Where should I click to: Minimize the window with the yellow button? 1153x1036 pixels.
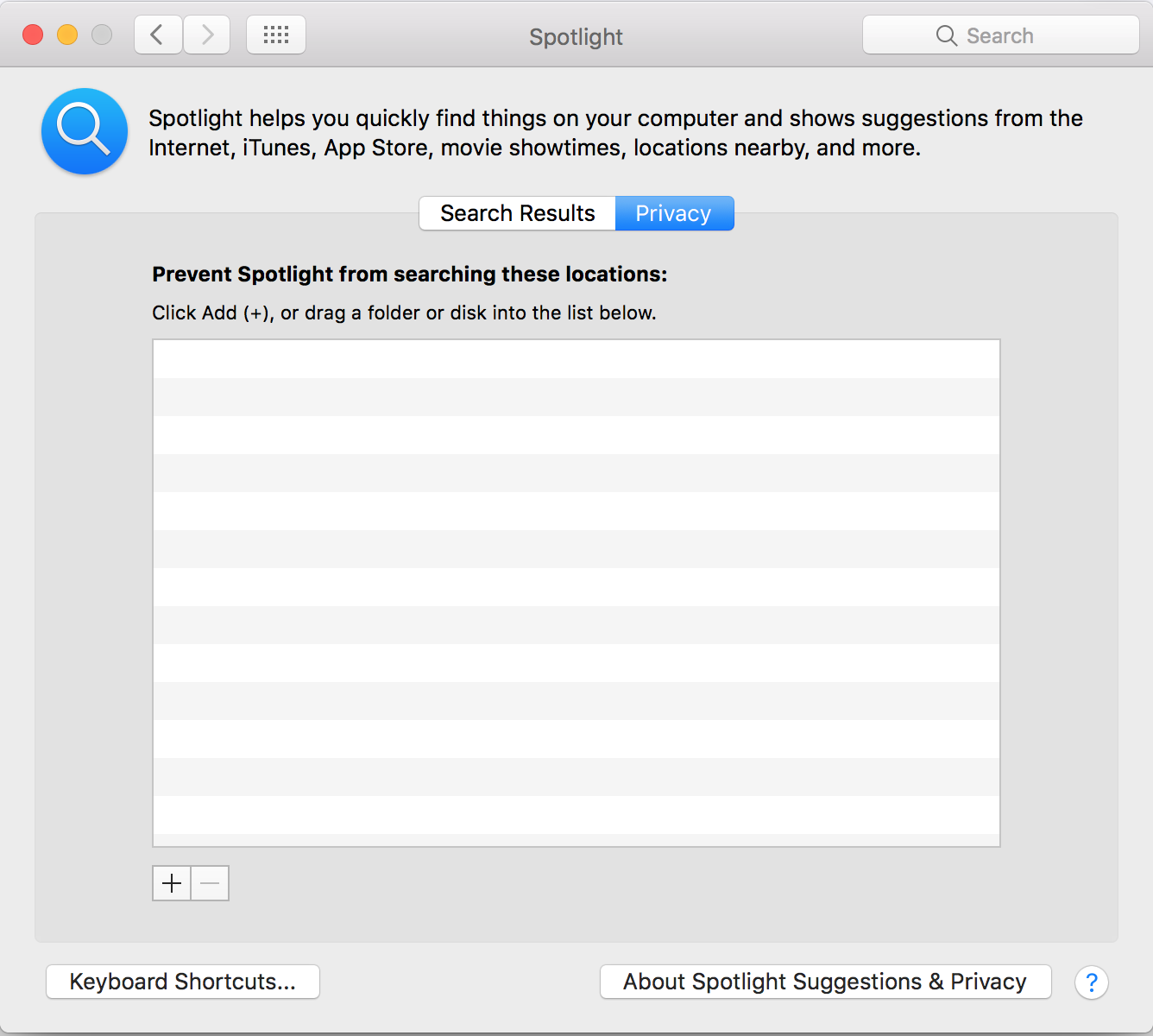point(67,35)
